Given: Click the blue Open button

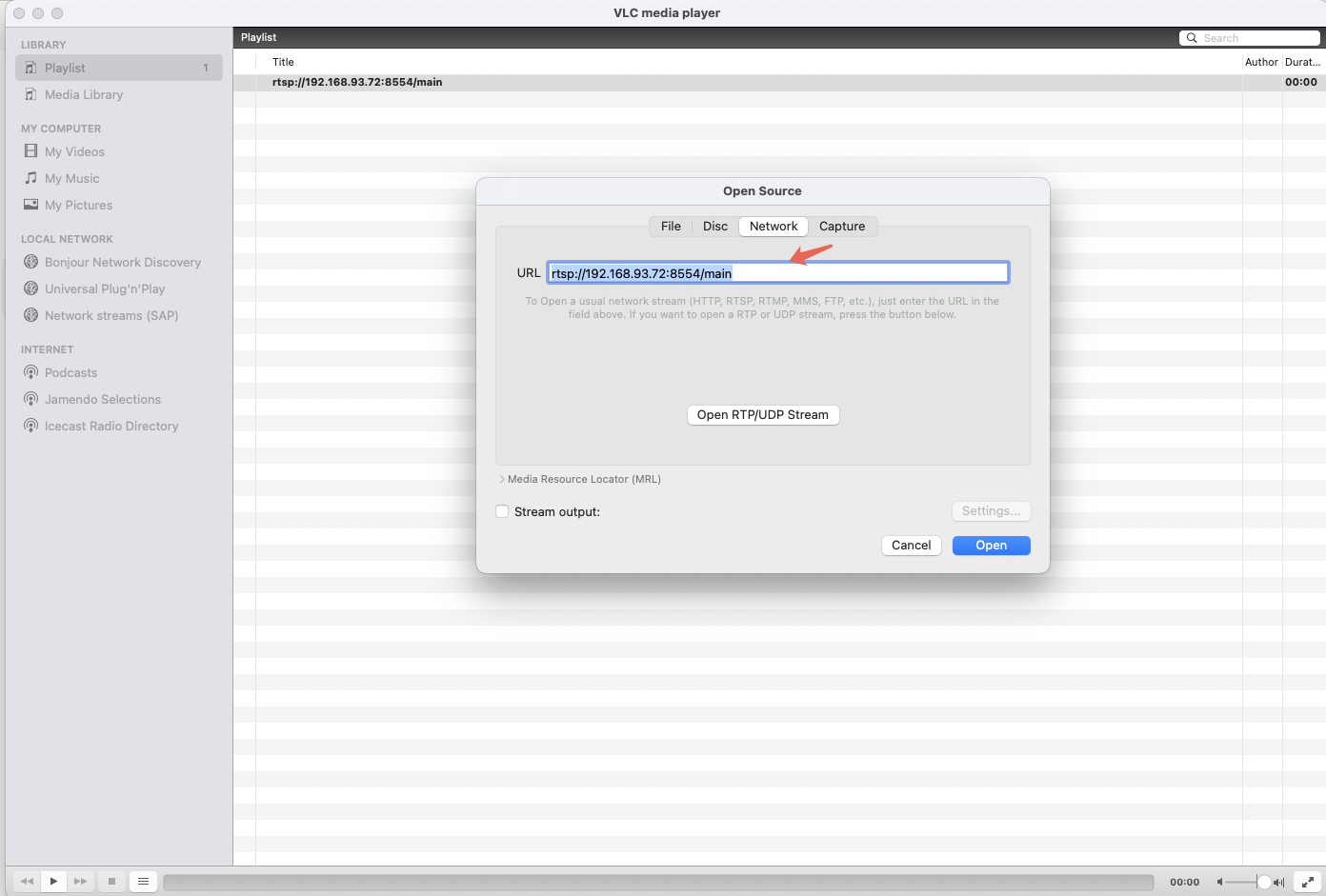Looking at the screenshot, I should 992,545.
